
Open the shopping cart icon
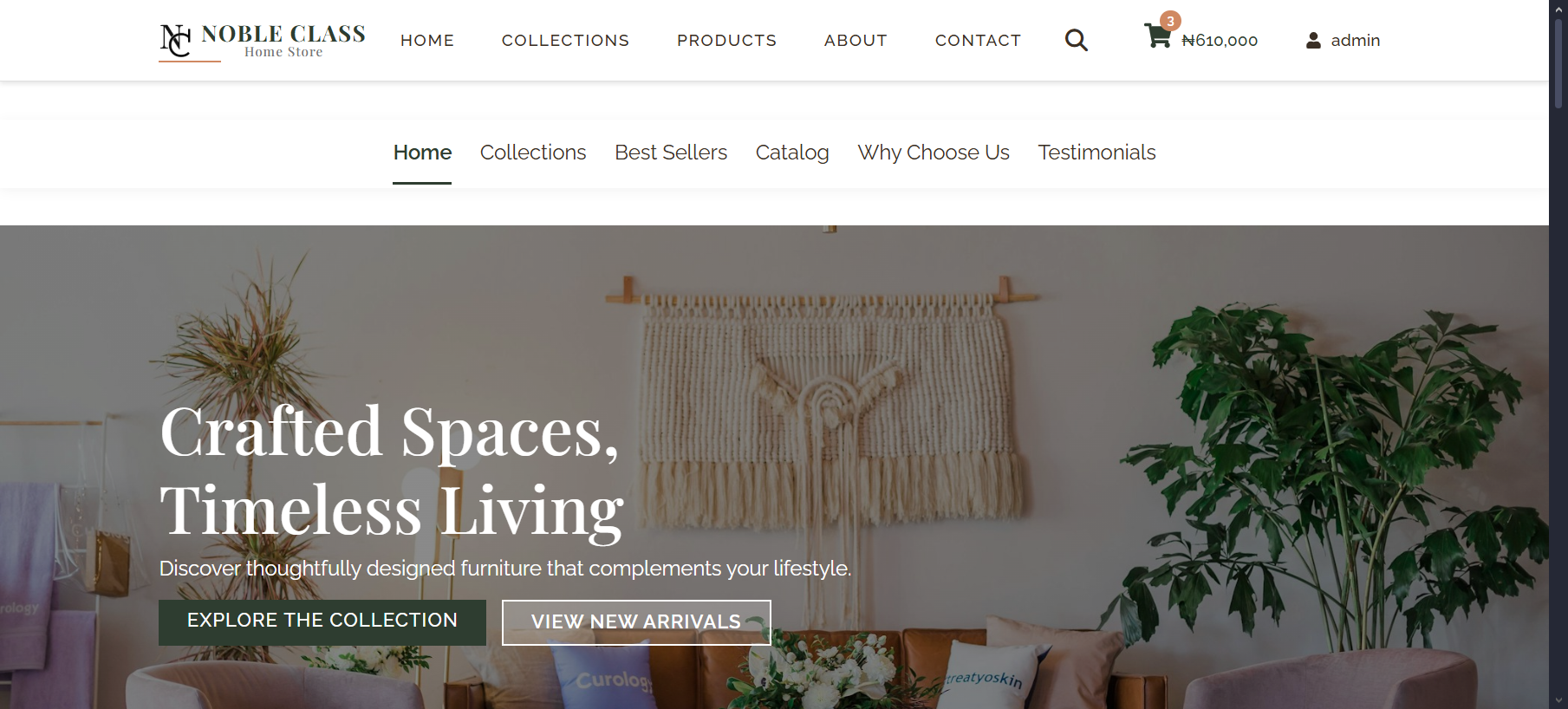[x=1157, y=36]
